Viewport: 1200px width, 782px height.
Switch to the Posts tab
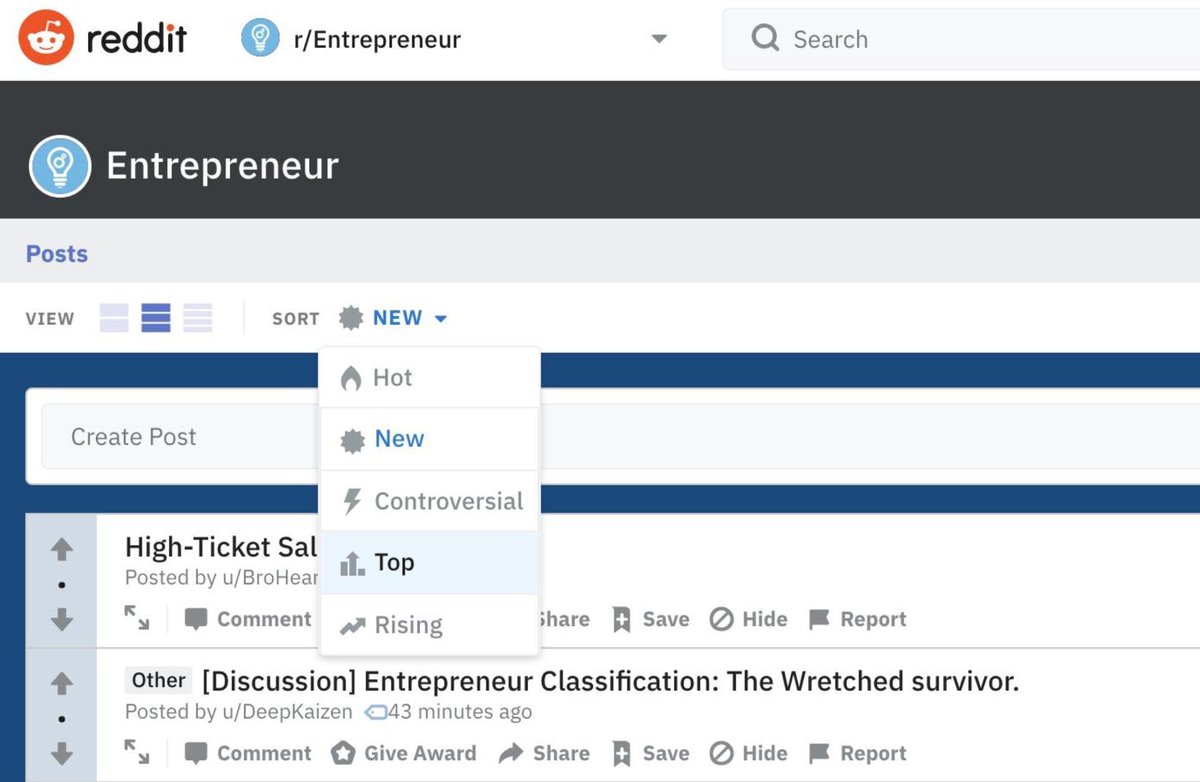pyautogui.click(x=57, y=254)
